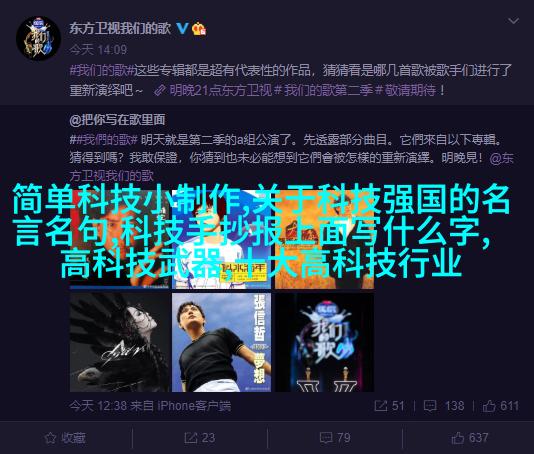Click the 收藏 favorite star button
The width and height of the screenshot is (534, 454).
tap(65, 438)
